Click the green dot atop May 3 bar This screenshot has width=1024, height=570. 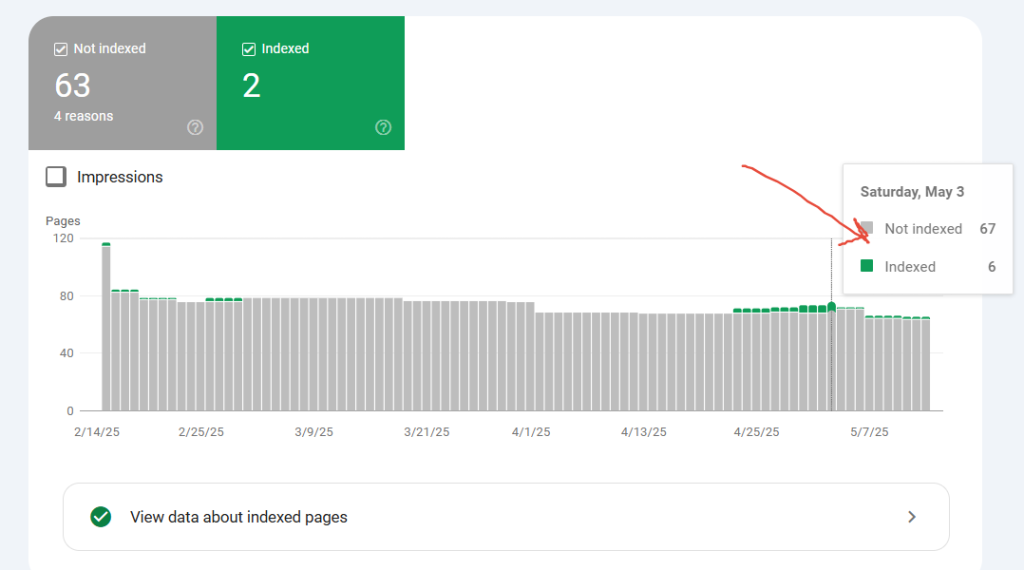point(831,306)
